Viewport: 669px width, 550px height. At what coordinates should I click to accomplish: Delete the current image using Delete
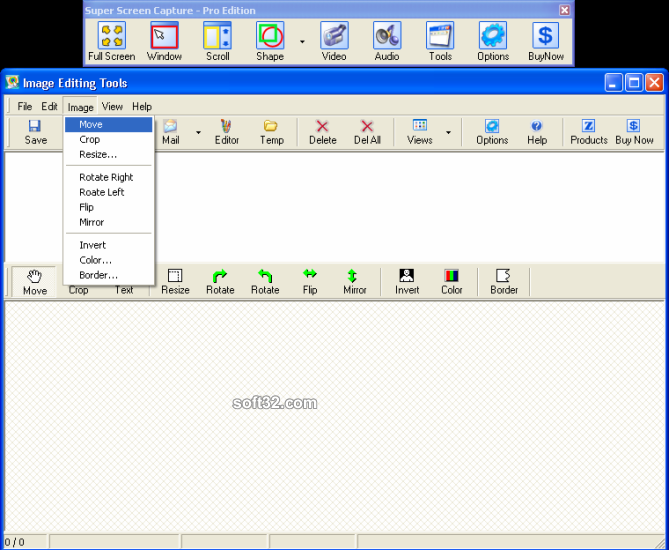click(x=323, y=132)
